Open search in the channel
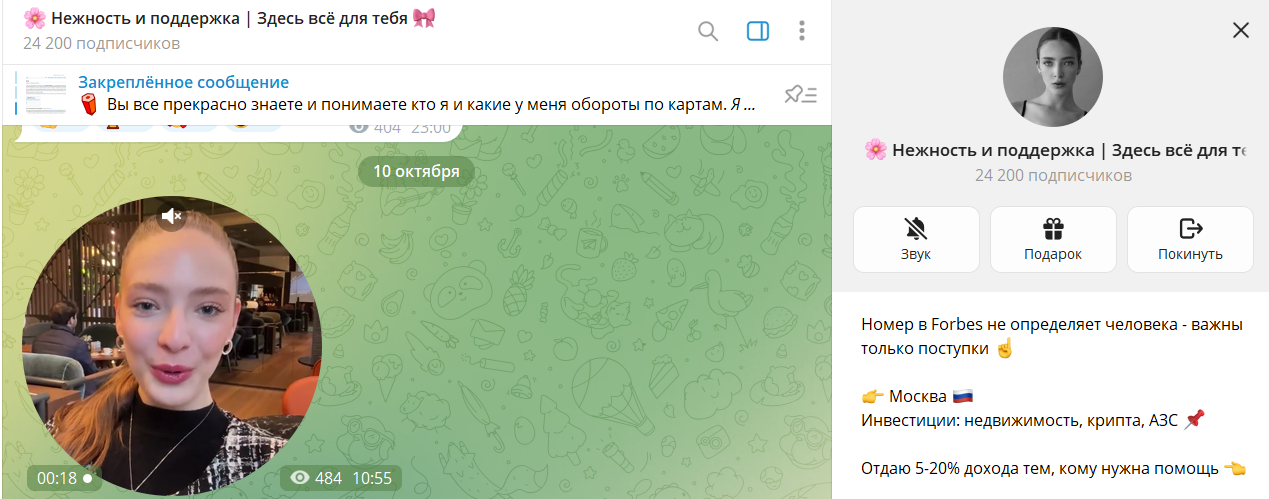The width and height of the screenshot is (1269, 499). pos(708,31)
